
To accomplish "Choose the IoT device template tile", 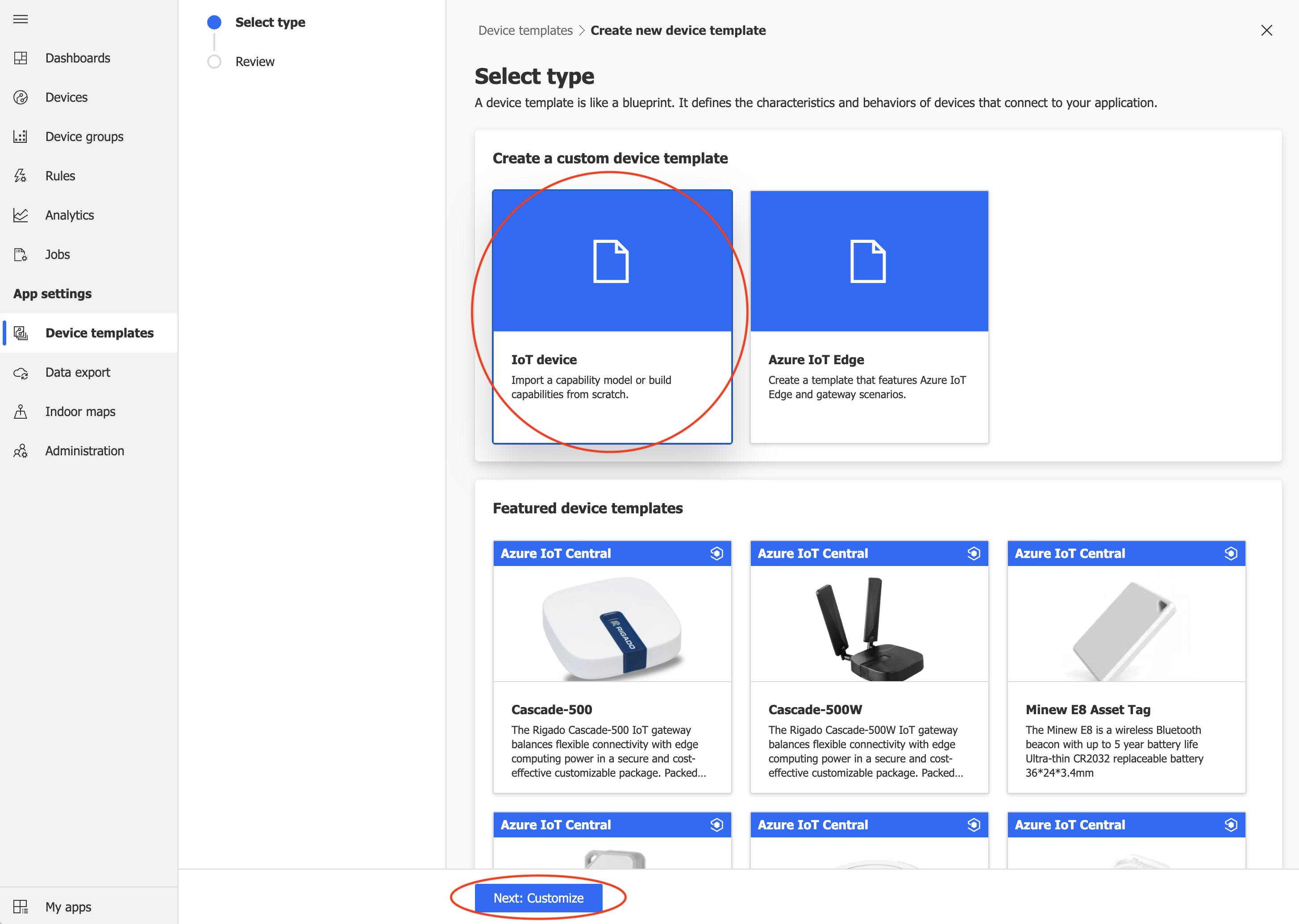I will pos(612,316).
